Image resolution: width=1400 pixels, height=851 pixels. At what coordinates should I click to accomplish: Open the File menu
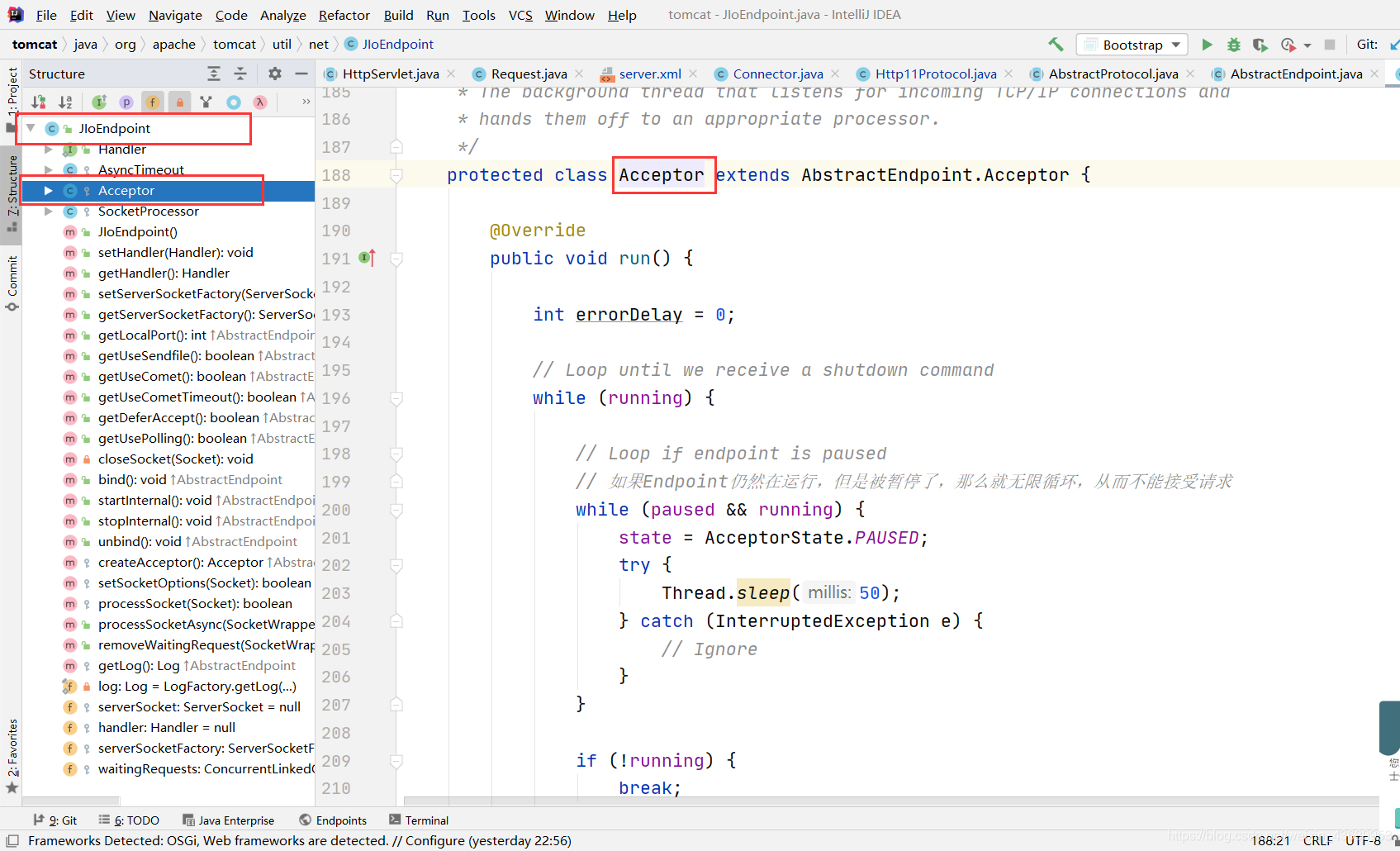(47, 15)
